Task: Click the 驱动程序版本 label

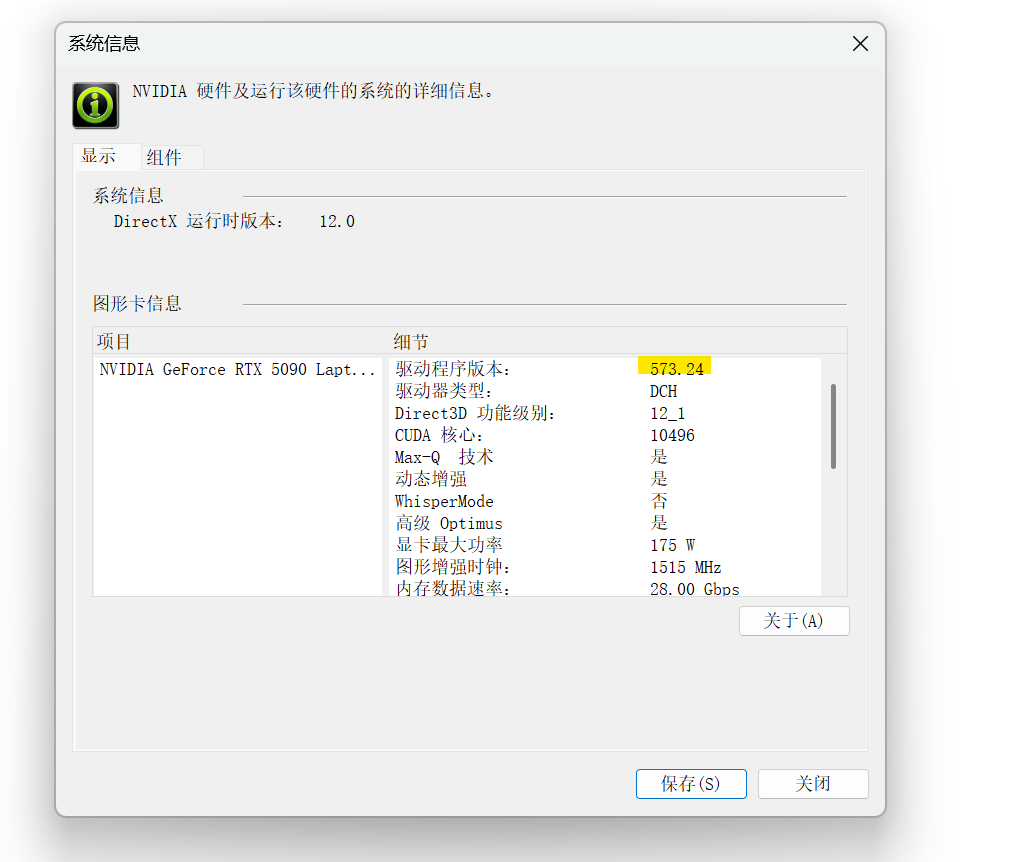Action: [453, 369]
